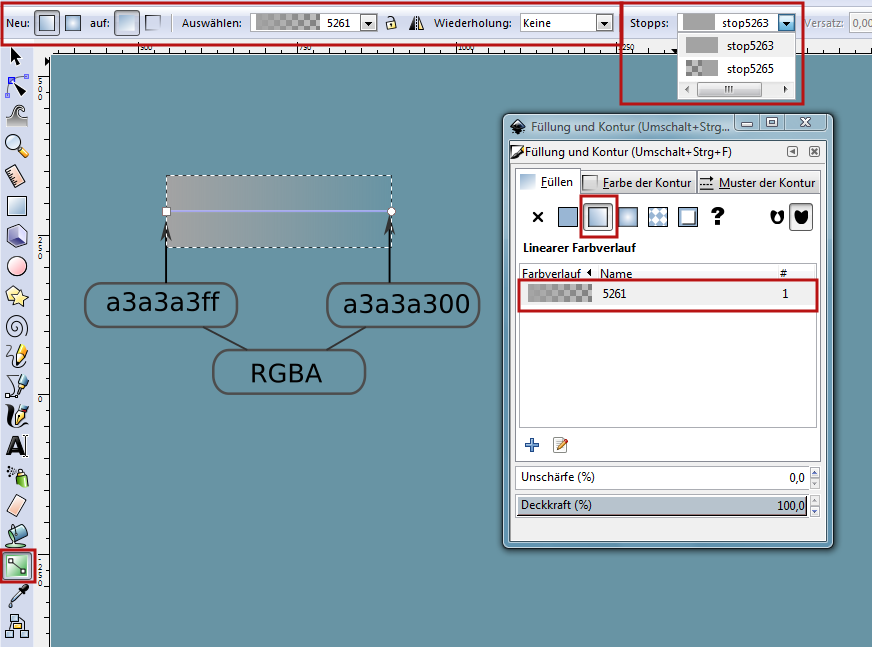
Task: Select the Gradient tool in toolbox
Action: 17,567
